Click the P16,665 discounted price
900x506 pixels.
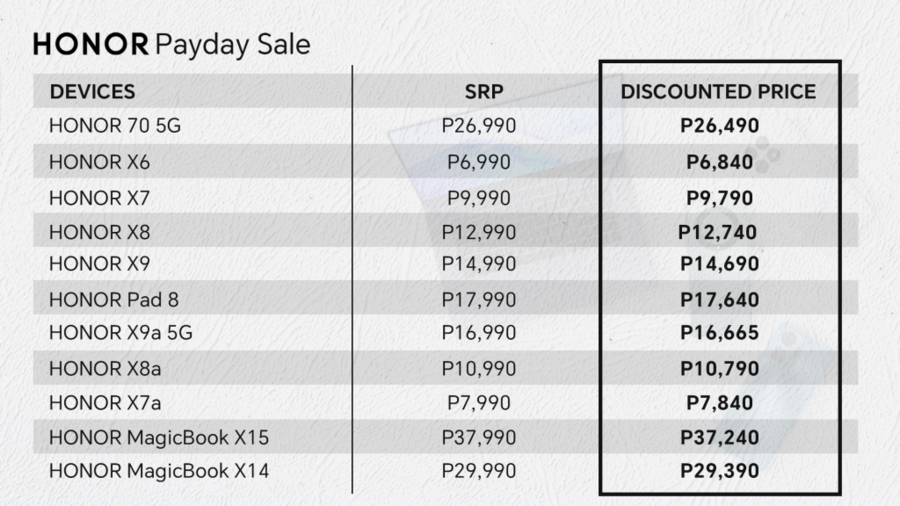click(x=720, y=333)
